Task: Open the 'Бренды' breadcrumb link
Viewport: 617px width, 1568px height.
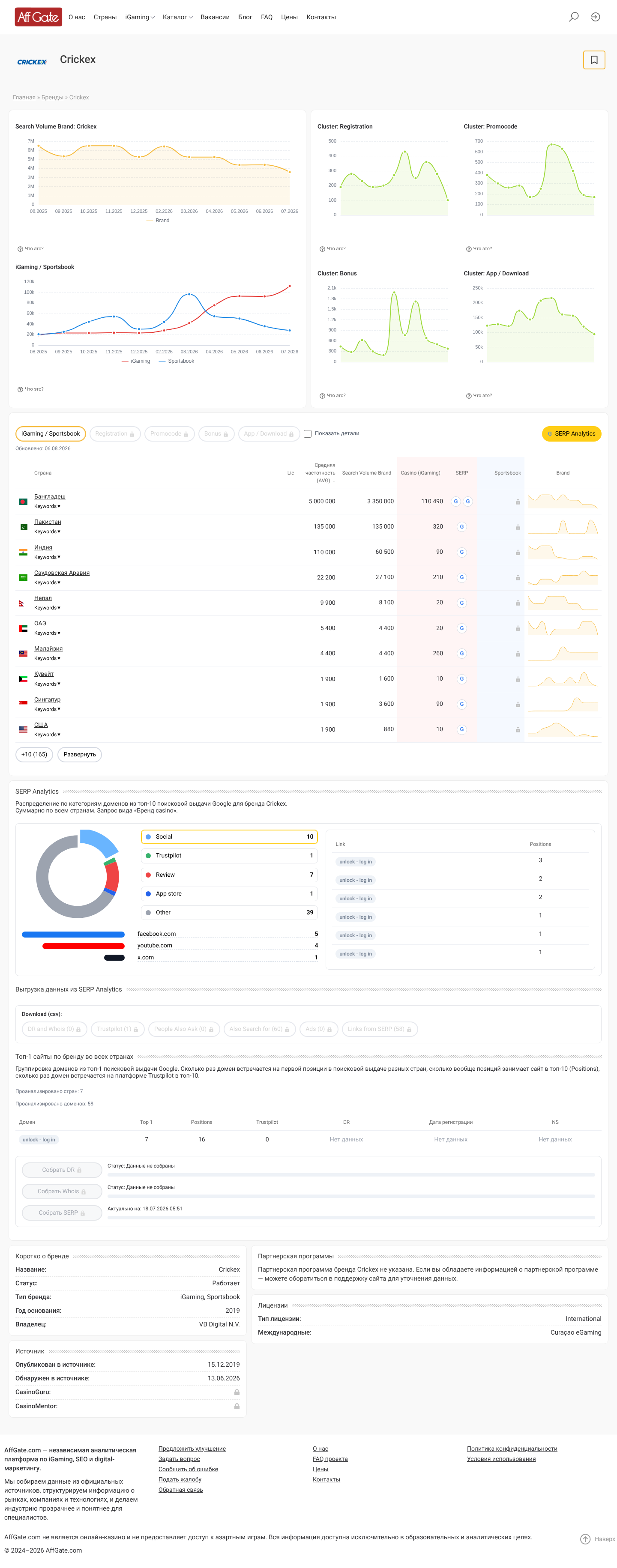Action: click(x=52, y=97)
